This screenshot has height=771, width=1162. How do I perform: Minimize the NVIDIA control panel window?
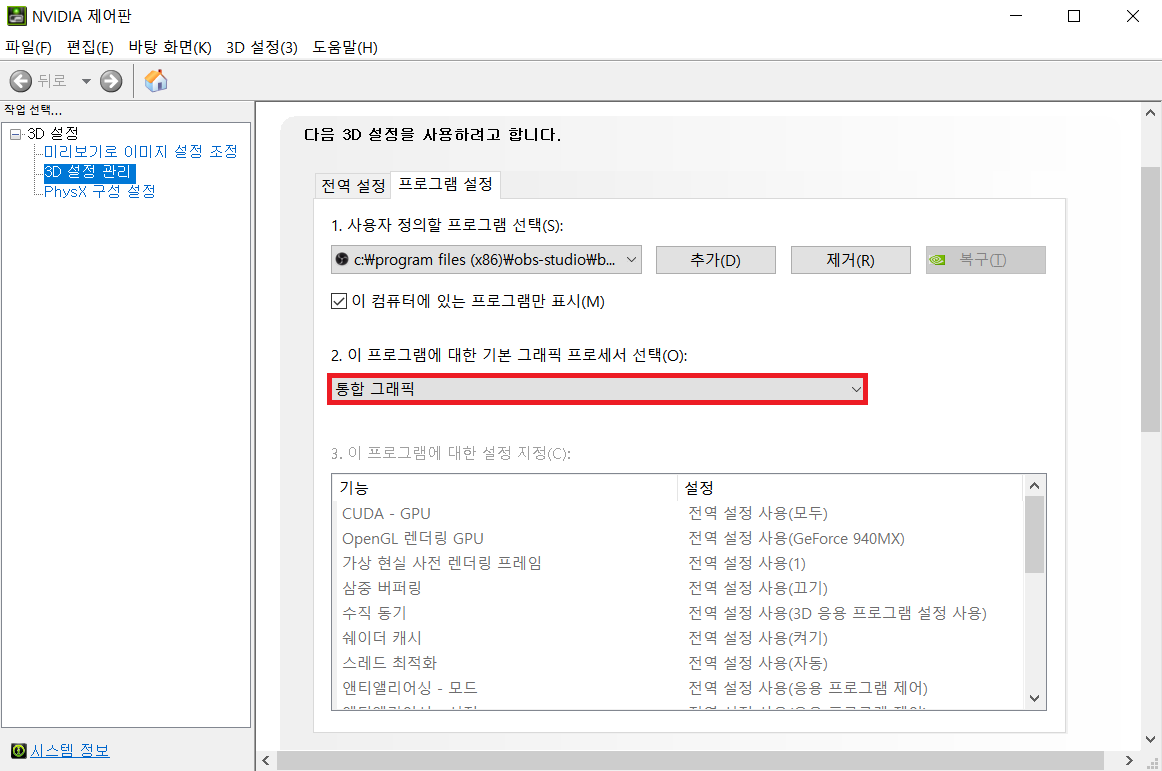click(1016, 16)
